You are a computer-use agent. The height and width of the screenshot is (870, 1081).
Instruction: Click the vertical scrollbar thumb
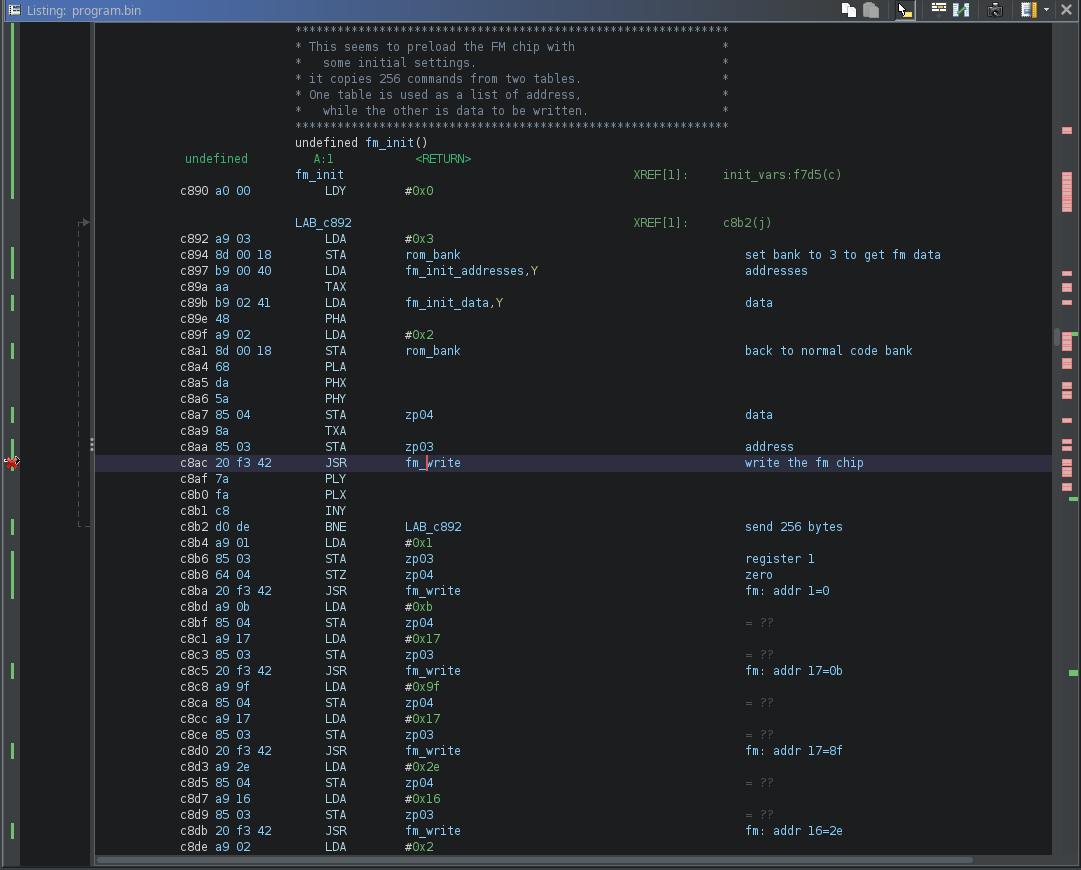tap(1057, 337)
